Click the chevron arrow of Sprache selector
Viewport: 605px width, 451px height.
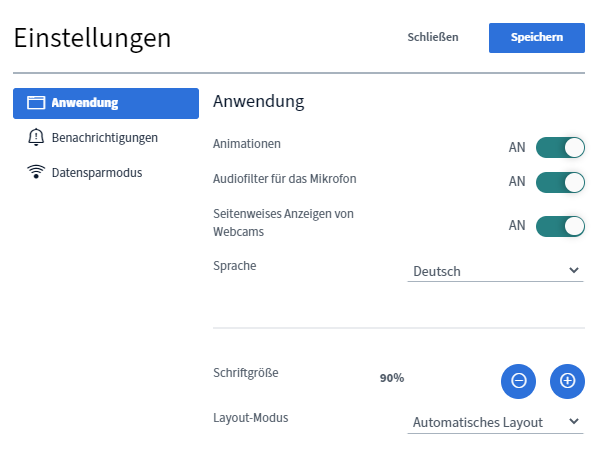[574, 270]
